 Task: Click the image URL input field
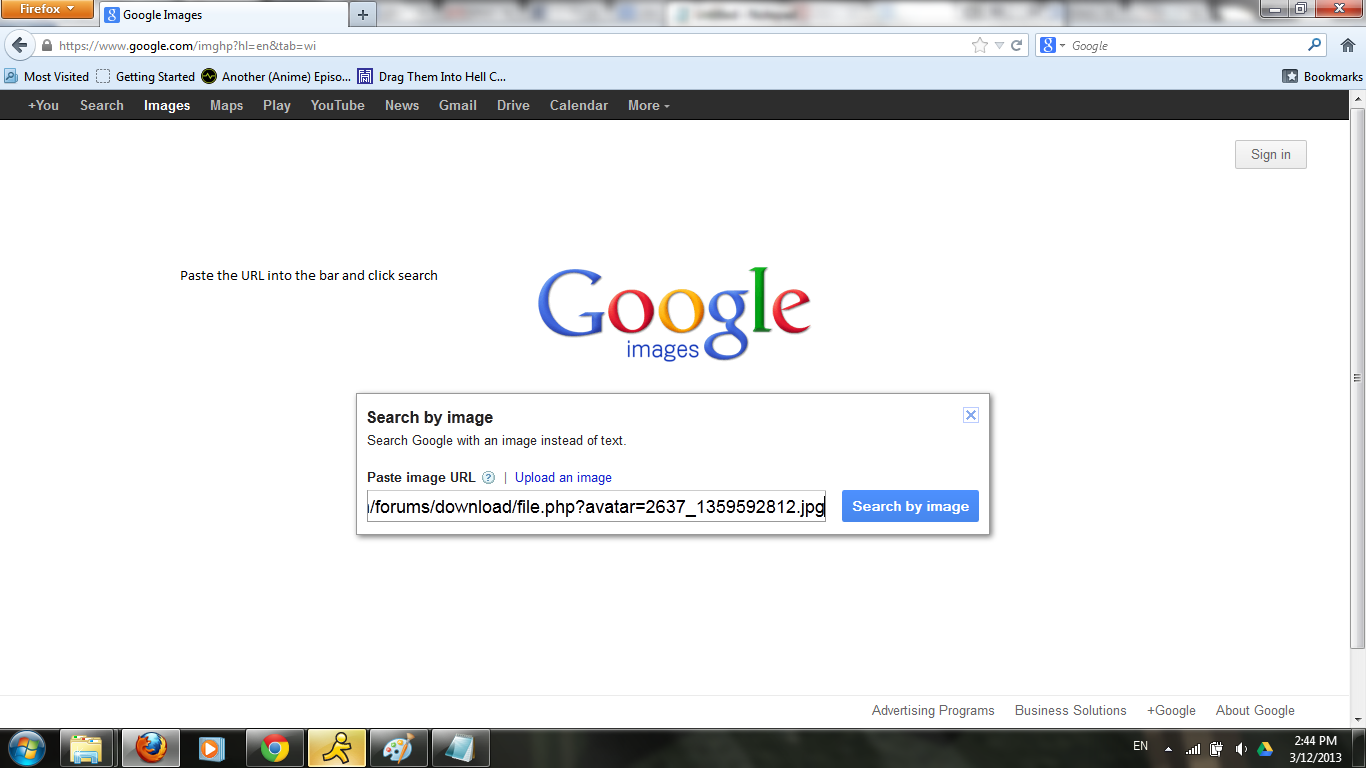click(x=596, y=506)
